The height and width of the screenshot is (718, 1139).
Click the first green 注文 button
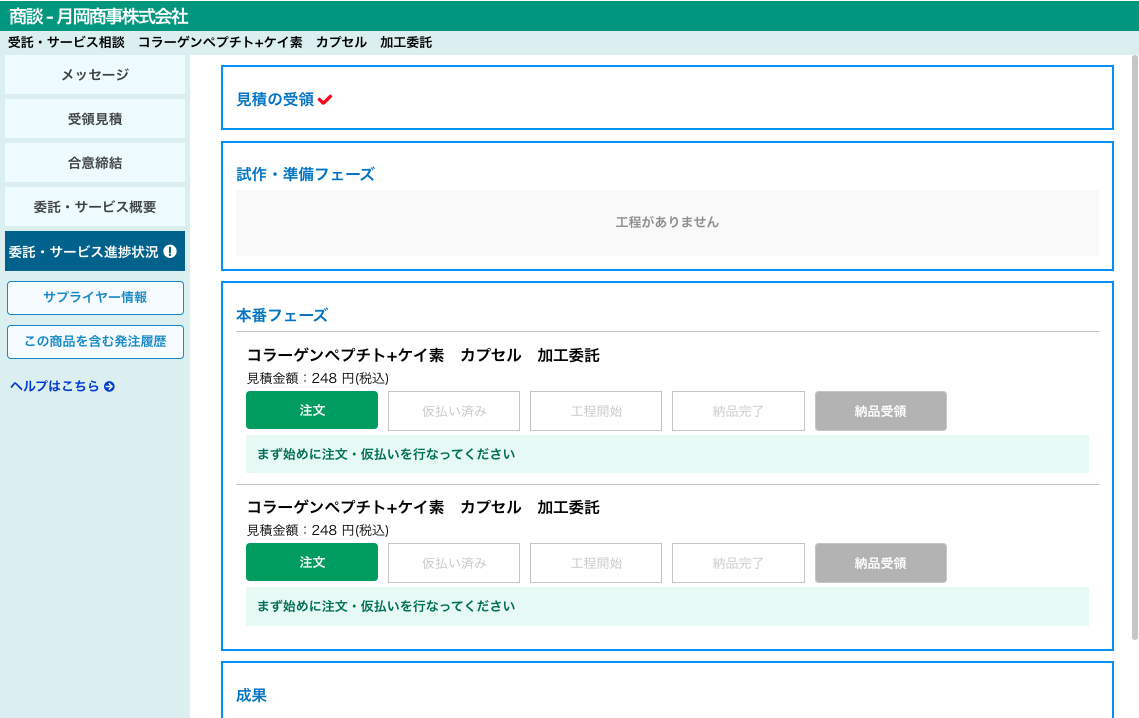(x=312, y=411)
